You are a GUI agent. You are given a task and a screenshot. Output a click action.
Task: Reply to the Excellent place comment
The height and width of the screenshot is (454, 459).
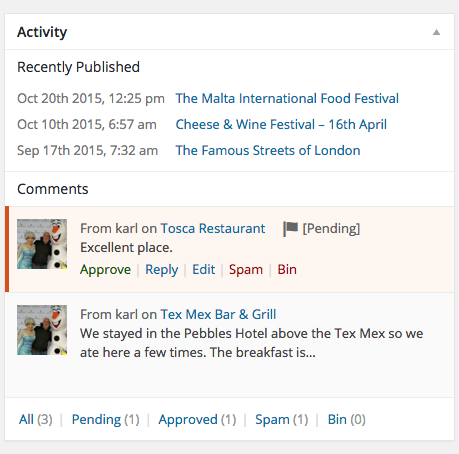coord(162,269)
